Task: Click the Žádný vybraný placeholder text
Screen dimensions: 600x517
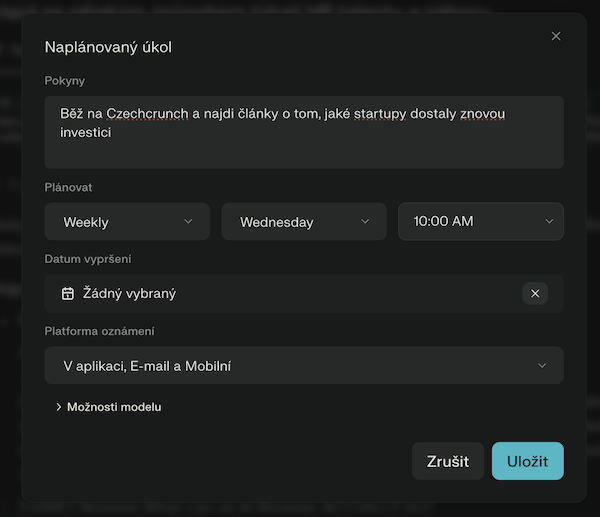Action: pyautogui.click(x=130, y=293)
